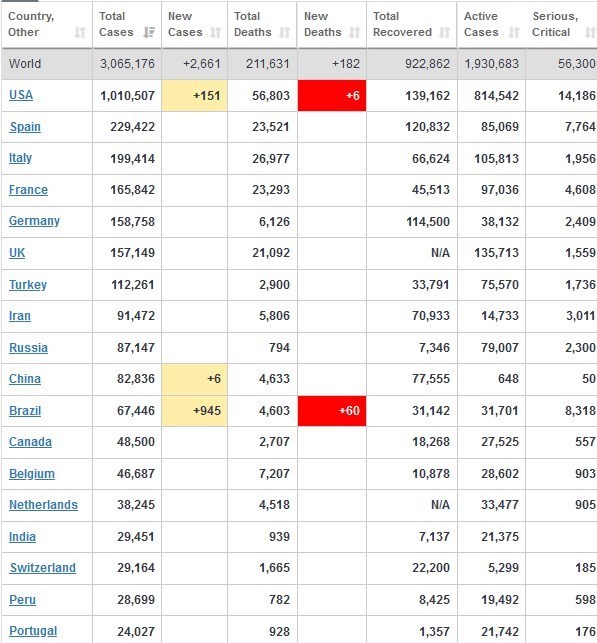Sort by Total Recovered arrows icon
The height and width of the screenshot is (643, 597).
444,32
